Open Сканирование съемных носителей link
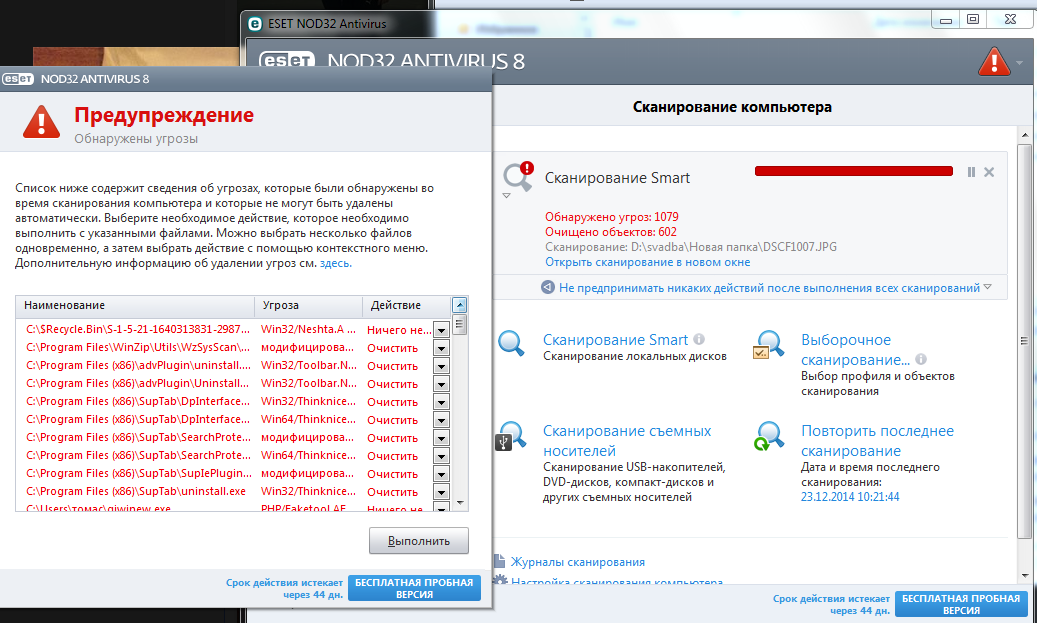Viewport: 1037px width, 623px height. click(x=627, y=440)
